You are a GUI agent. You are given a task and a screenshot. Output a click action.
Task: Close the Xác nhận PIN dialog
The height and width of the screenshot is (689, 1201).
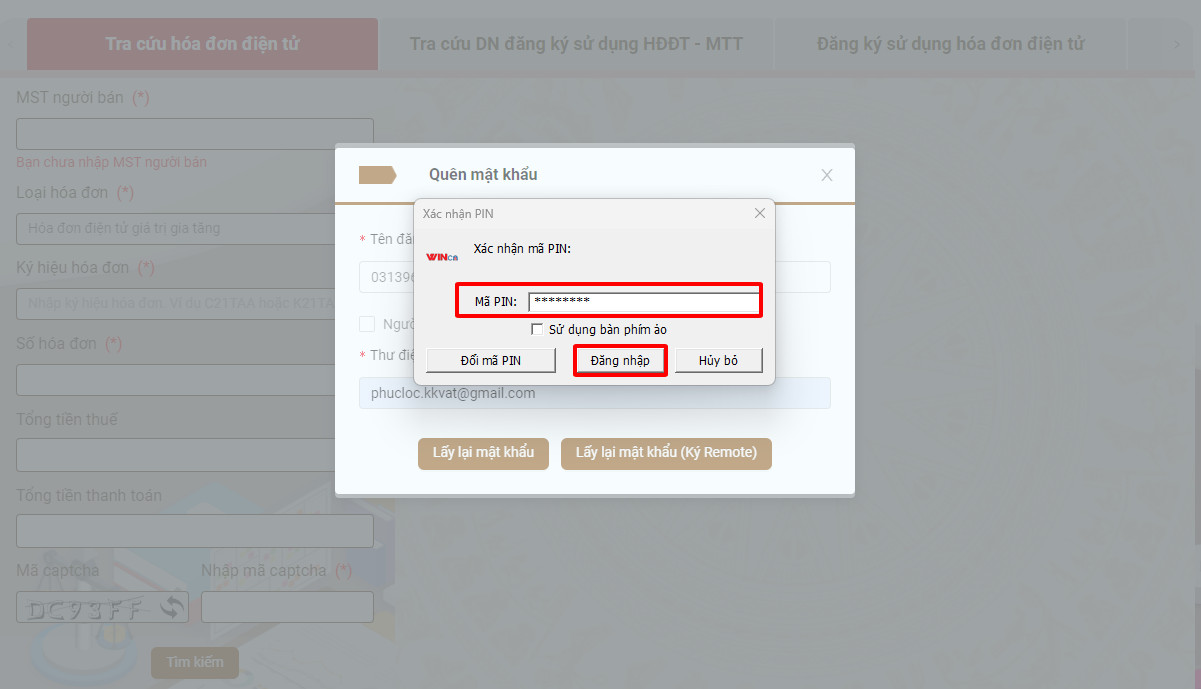click(x=759, y=213)
